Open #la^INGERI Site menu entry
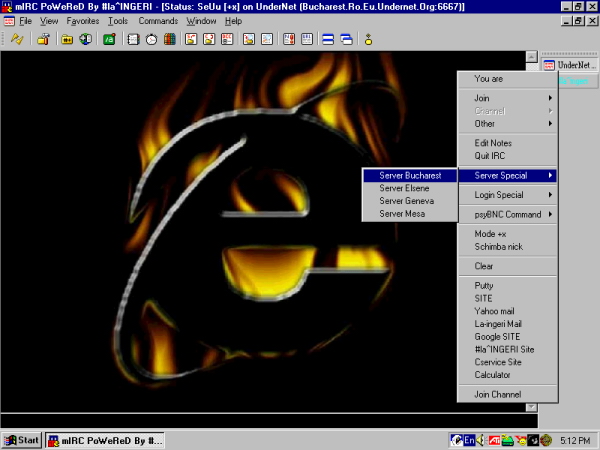The width and height of the screenshot is (600, 450). click(x=507, y=349)
